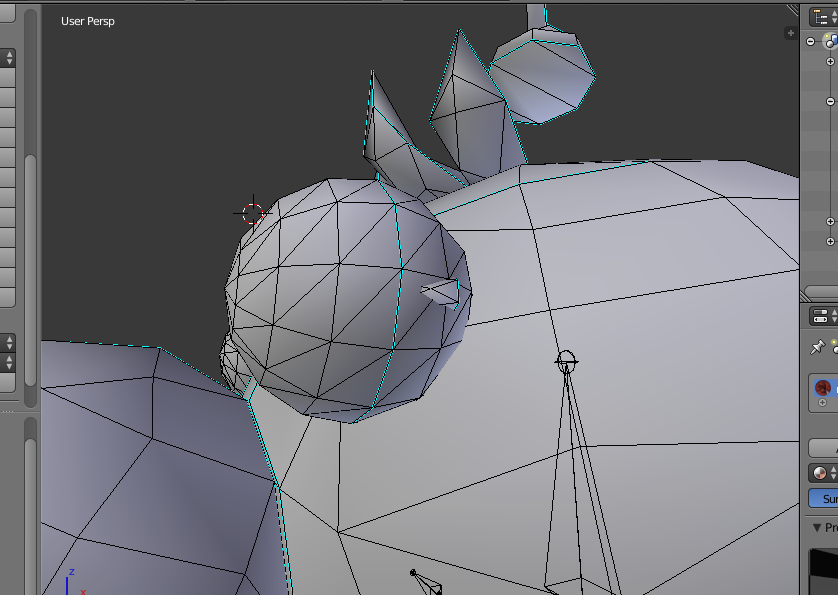The width and height of the screenshot is (838, 595).
Task: Click the 3D cursor crosshair in viewport
Action: click(x=253, y=213)
